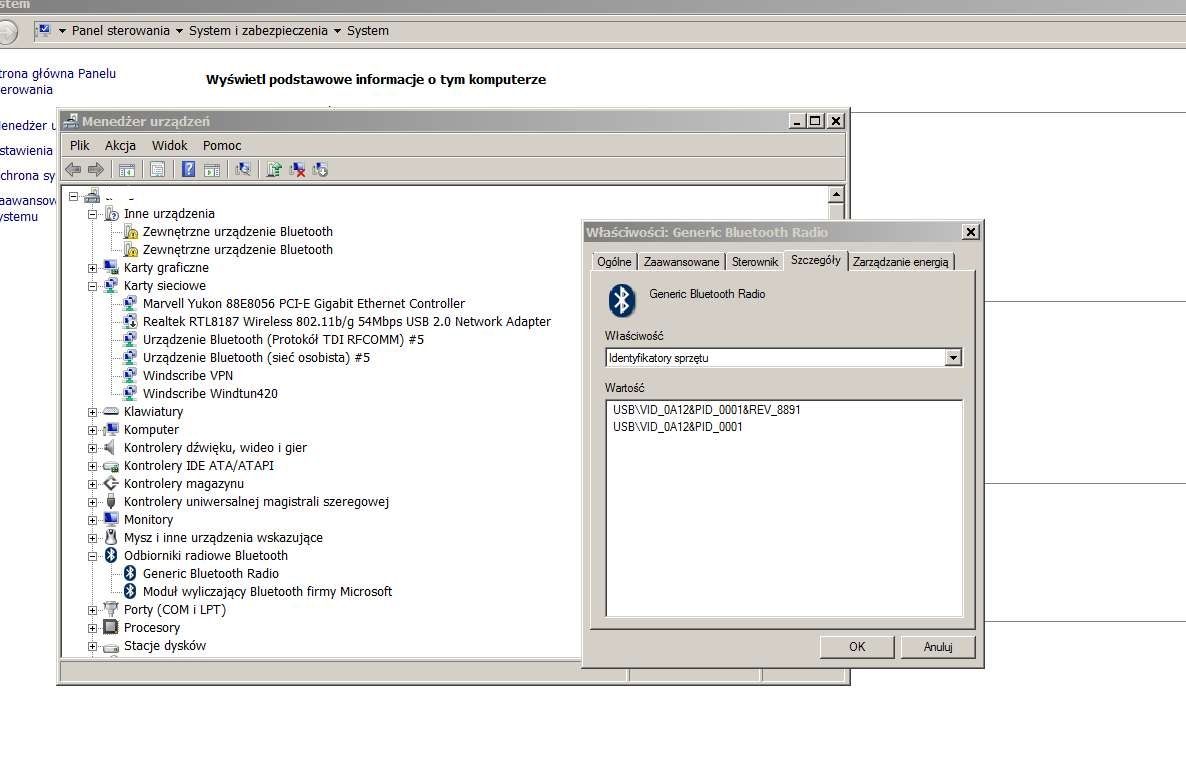Image resolution: width=1186 pixels, height=775 pixels.
Task: Select Urządzenie Bluetooth (sieć osobista) #5
Action: tap(256, 358)
